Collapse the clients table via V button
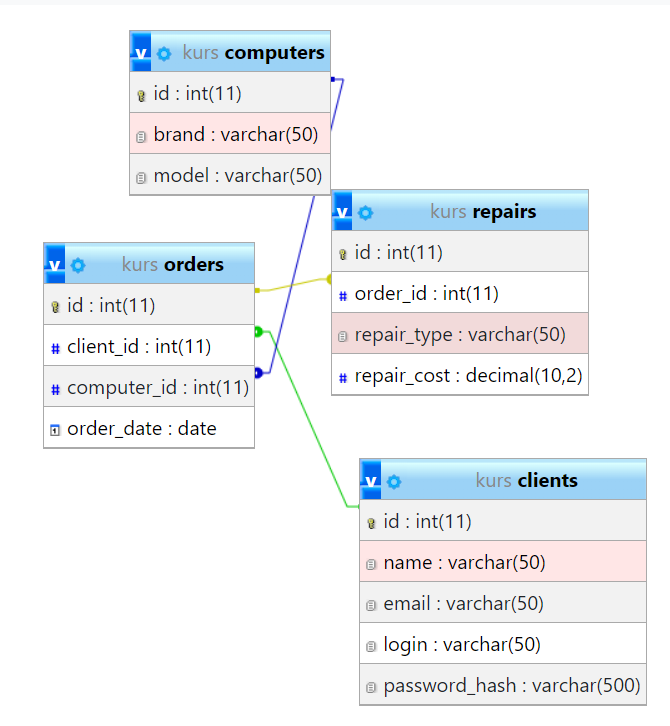The height and width of the screenshot is (726, 670). click(x=371, y=480)
